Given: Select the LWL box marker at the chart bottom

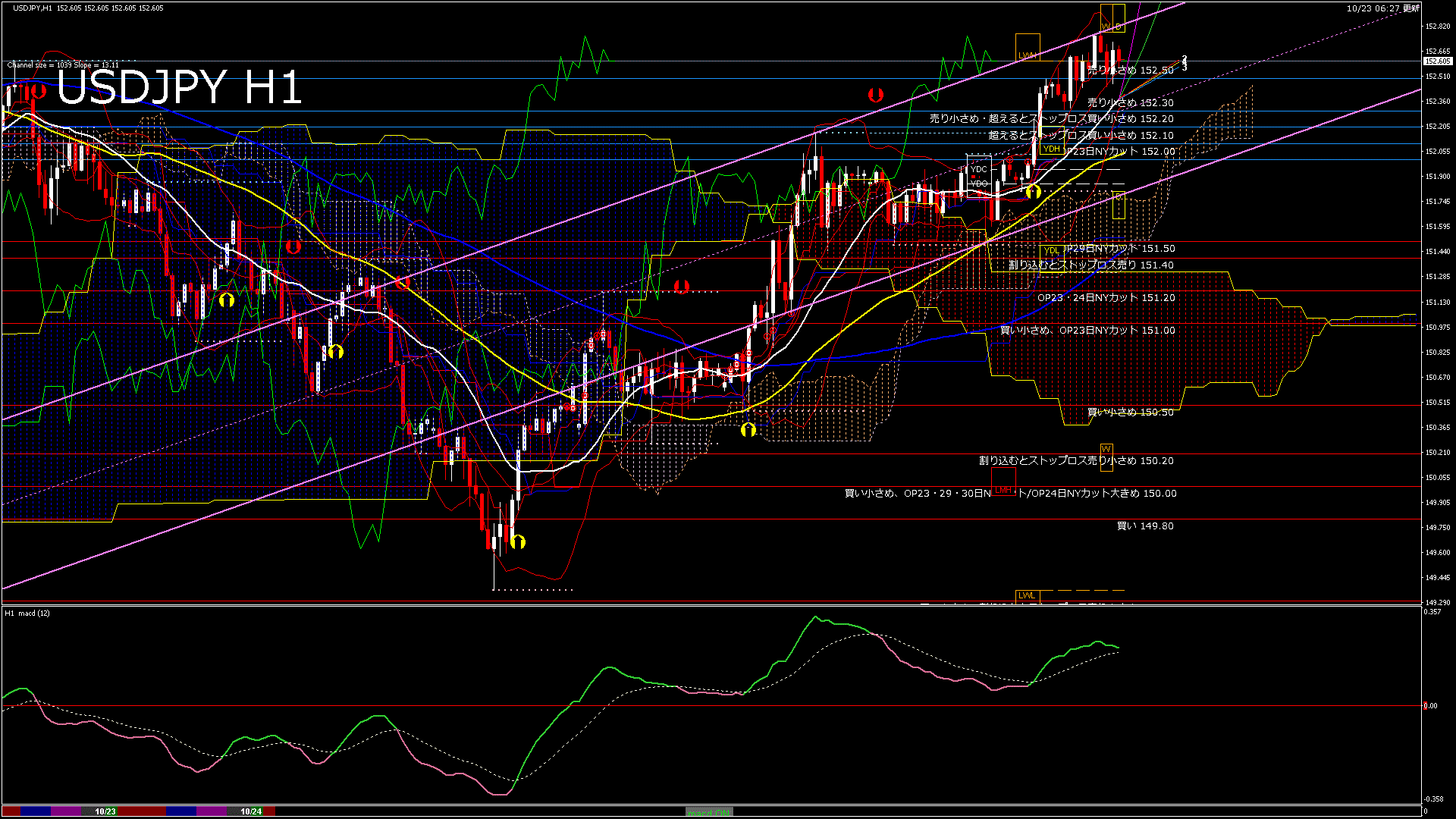Looking at the screenshot, I should point(1026,595).
